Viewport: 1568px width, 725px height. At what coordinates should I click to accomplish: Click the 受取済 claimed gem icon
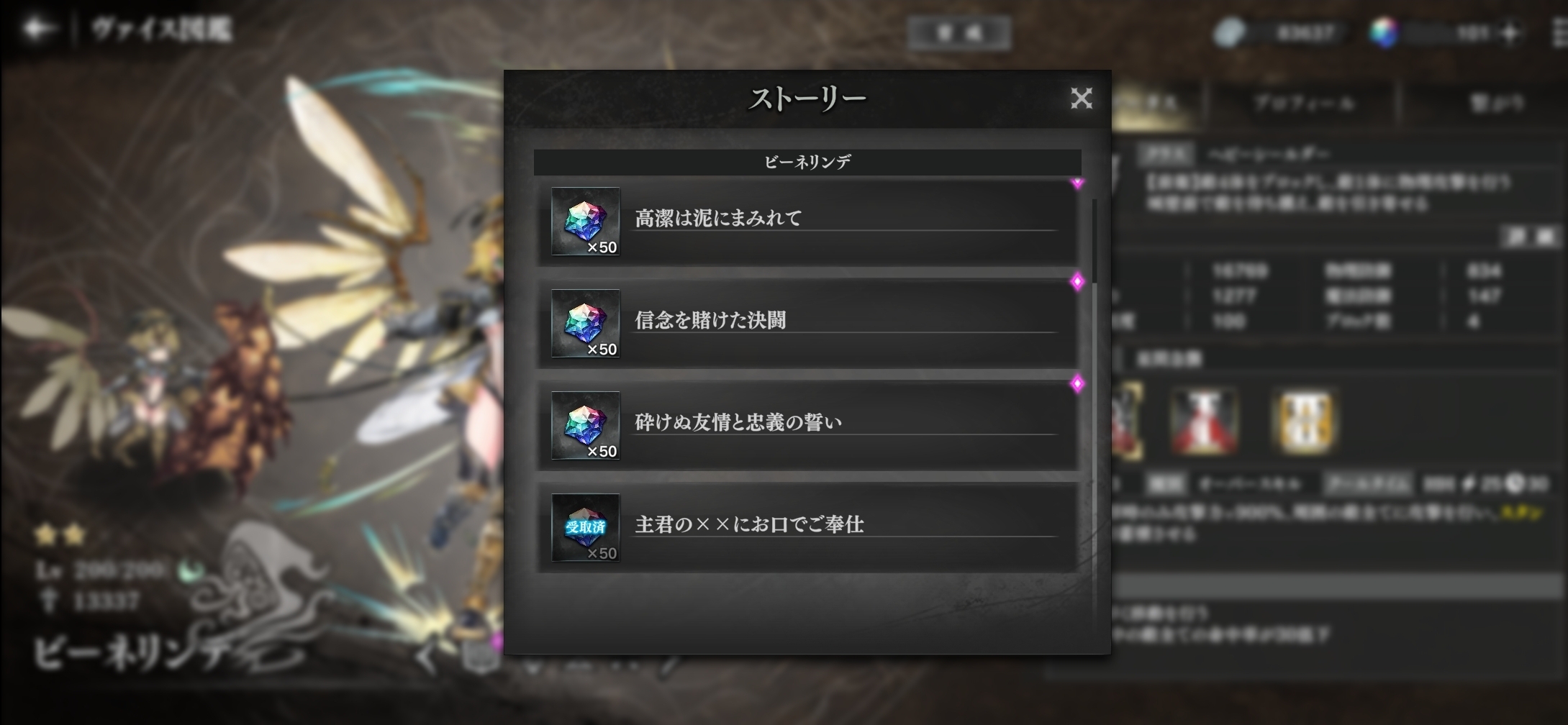click(x=586, y=528)
